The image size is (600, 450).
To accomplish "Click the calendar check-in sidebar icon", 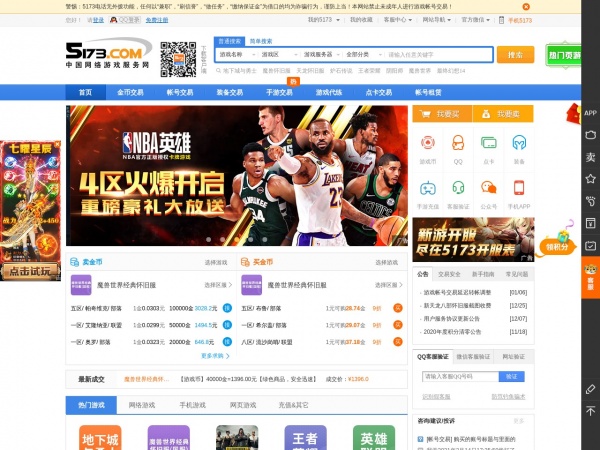I will (x=590, y=245).
